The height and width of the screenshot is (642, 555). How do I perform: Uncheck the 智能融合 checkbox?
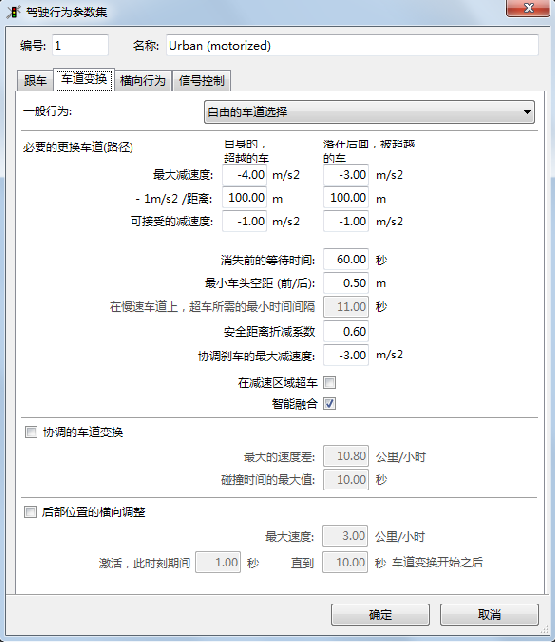[329, 404]
